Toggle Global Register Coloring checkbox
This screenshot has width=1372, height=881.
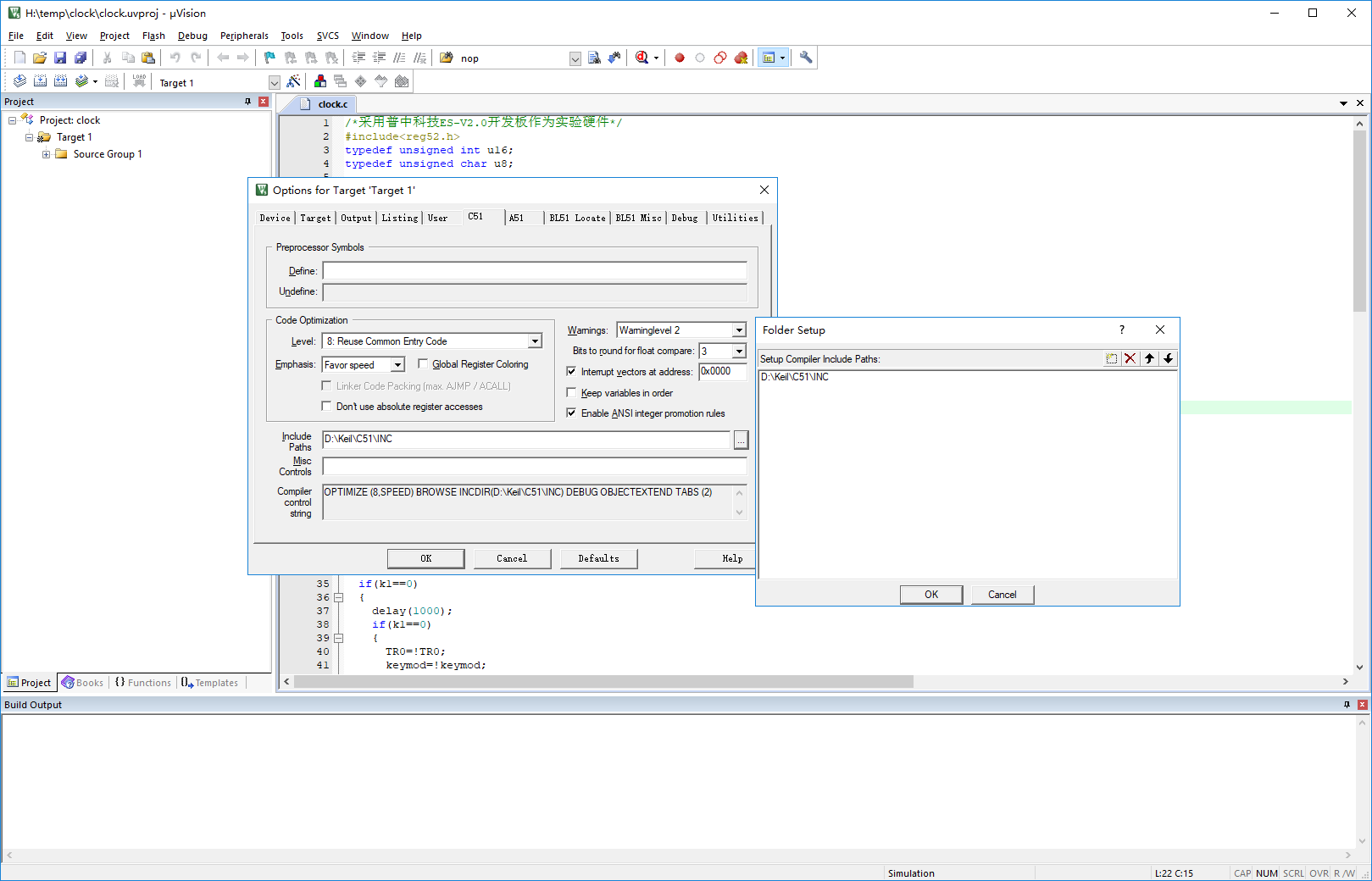point(423,364)
